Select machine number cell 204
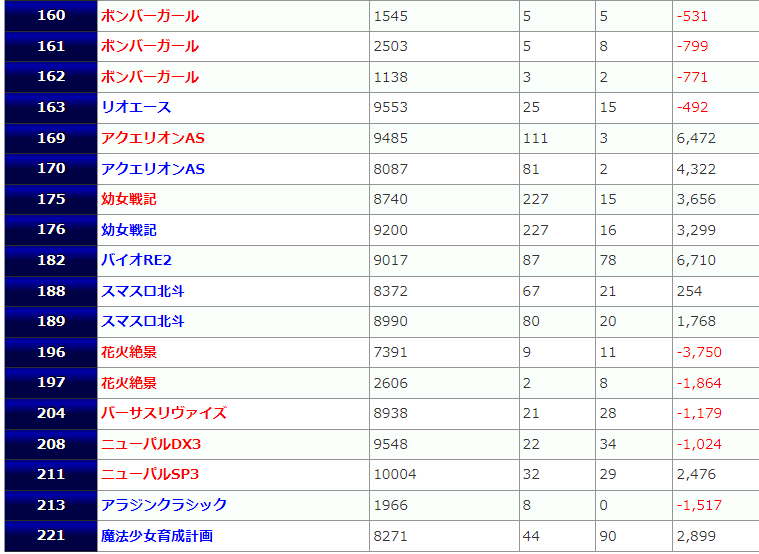Image resolution: width=759 pixels, height=554 pixels. pyautogui.click(x=51, y=413)
